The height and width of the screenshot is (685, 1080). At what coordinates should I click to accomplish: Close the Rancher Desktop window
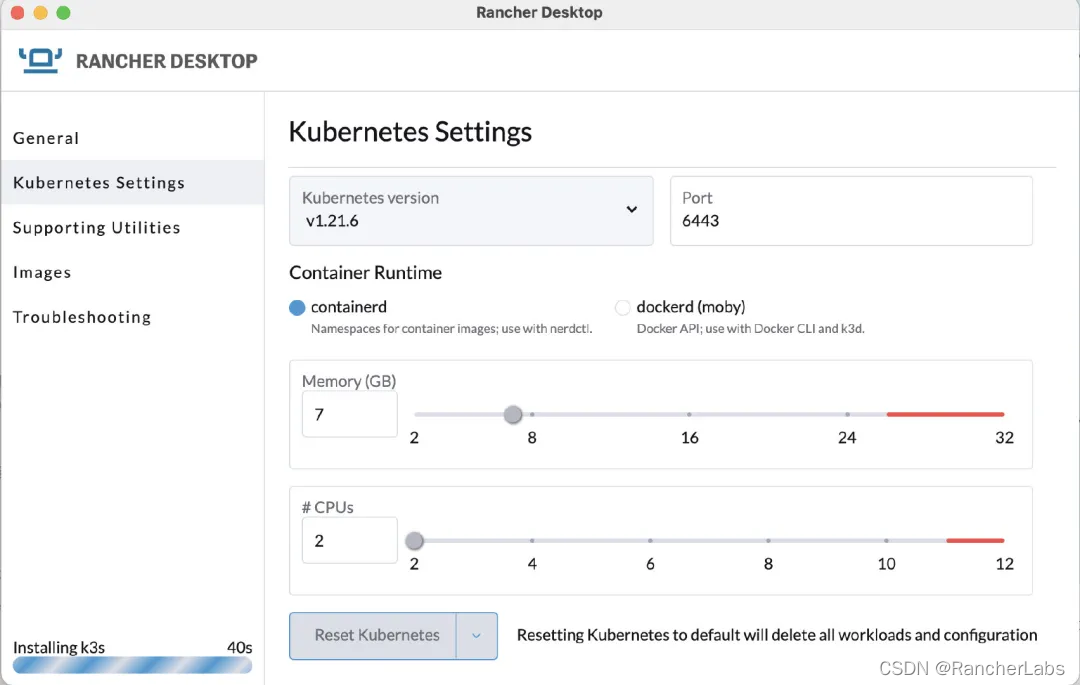point(18,12)
